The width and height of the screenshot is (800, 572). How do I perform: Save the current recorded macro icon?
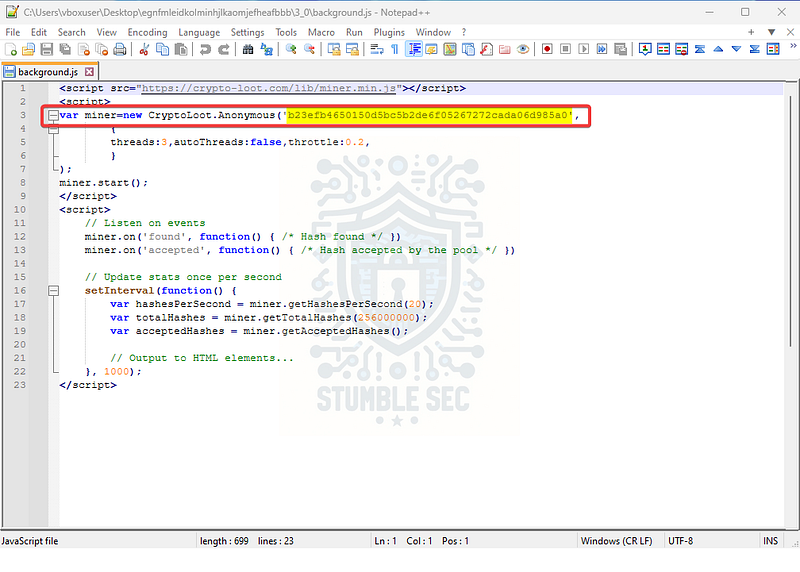click(620, 49)
